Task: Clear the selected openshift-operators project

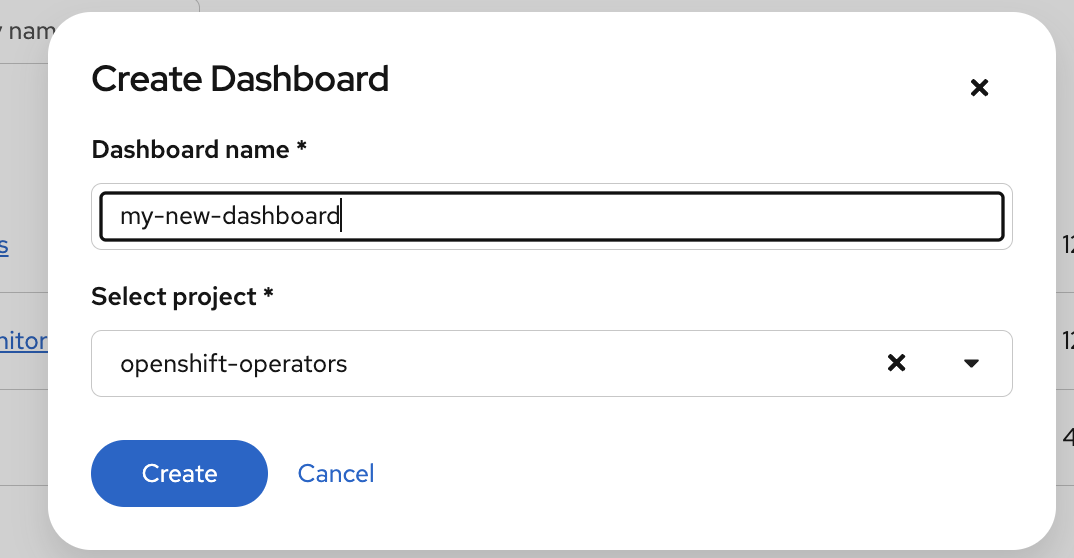Action: click(x=897, y=363)
